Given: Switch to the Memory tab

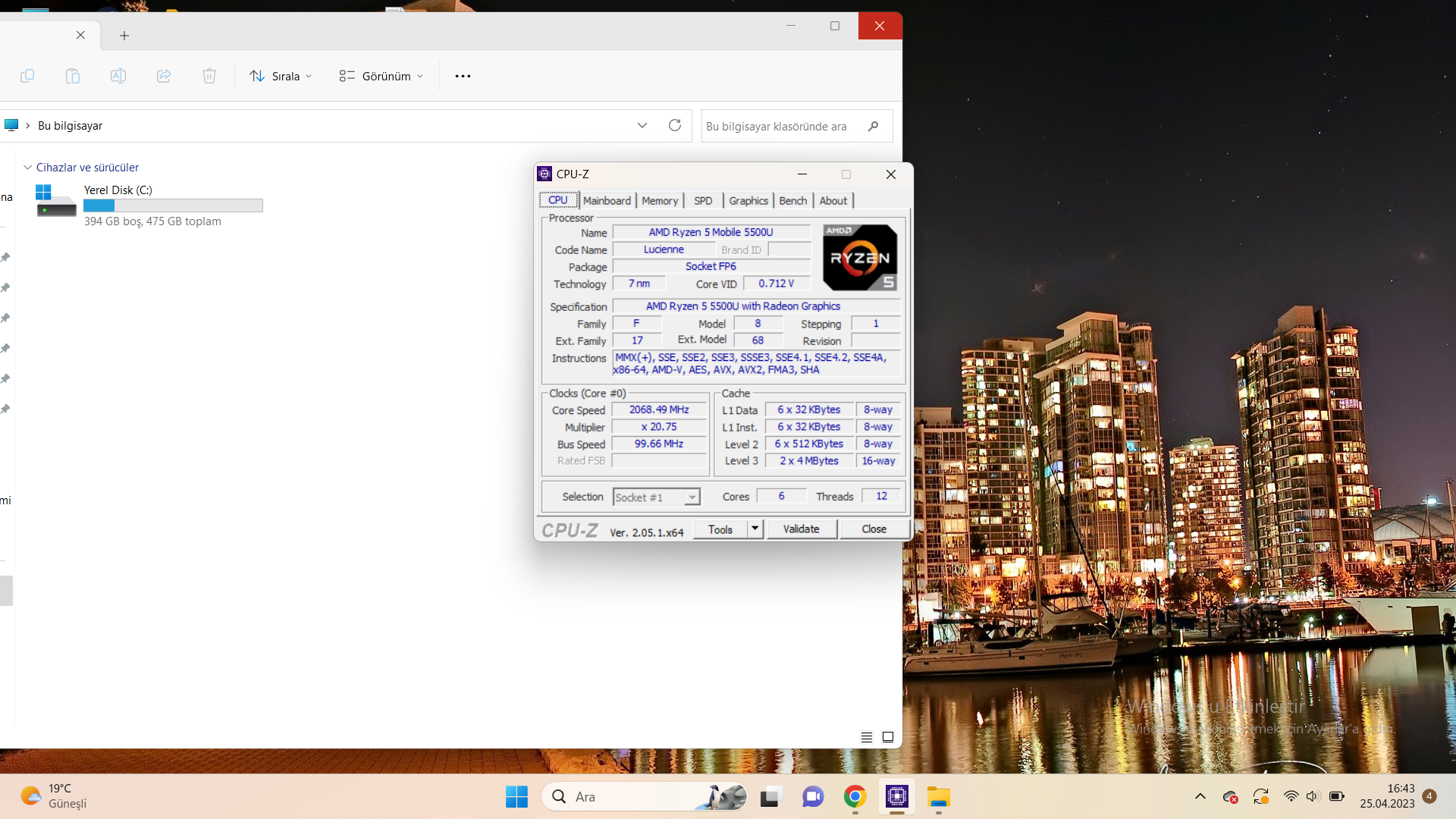Looking at the screenshot, I should [660, 200].
